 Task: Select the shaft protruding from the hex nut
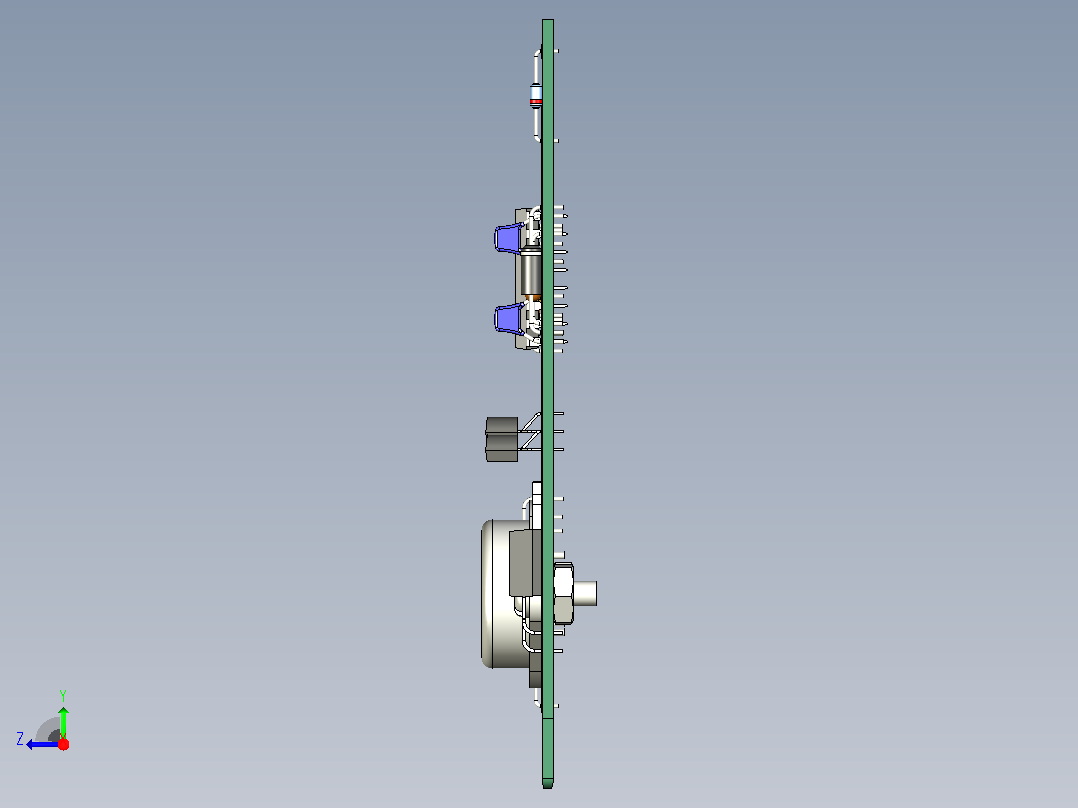click(x=586, y=593)
